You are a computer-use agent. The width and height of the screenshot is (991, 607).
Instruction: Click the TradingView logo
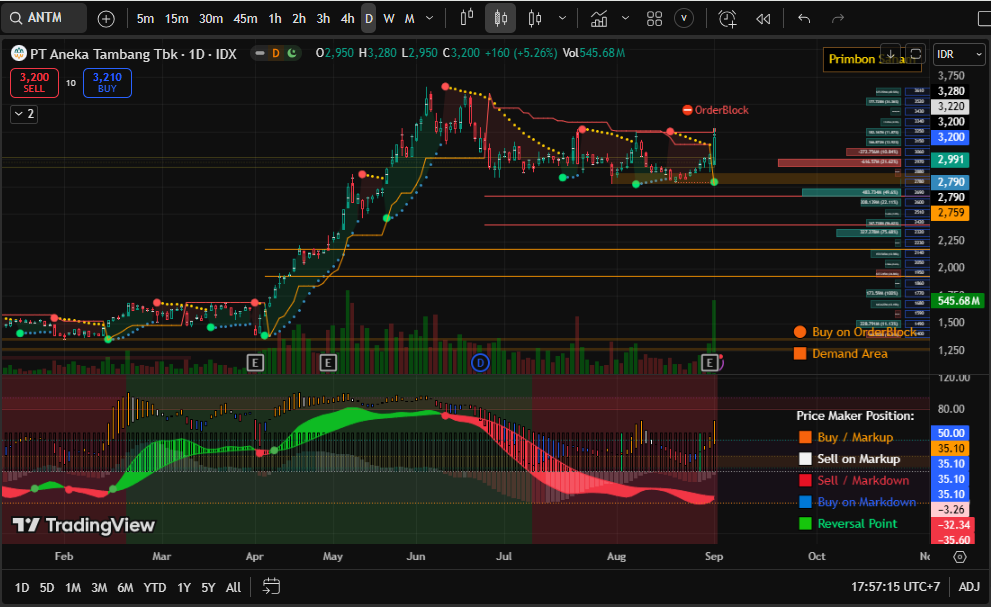[x=83, y=525]
